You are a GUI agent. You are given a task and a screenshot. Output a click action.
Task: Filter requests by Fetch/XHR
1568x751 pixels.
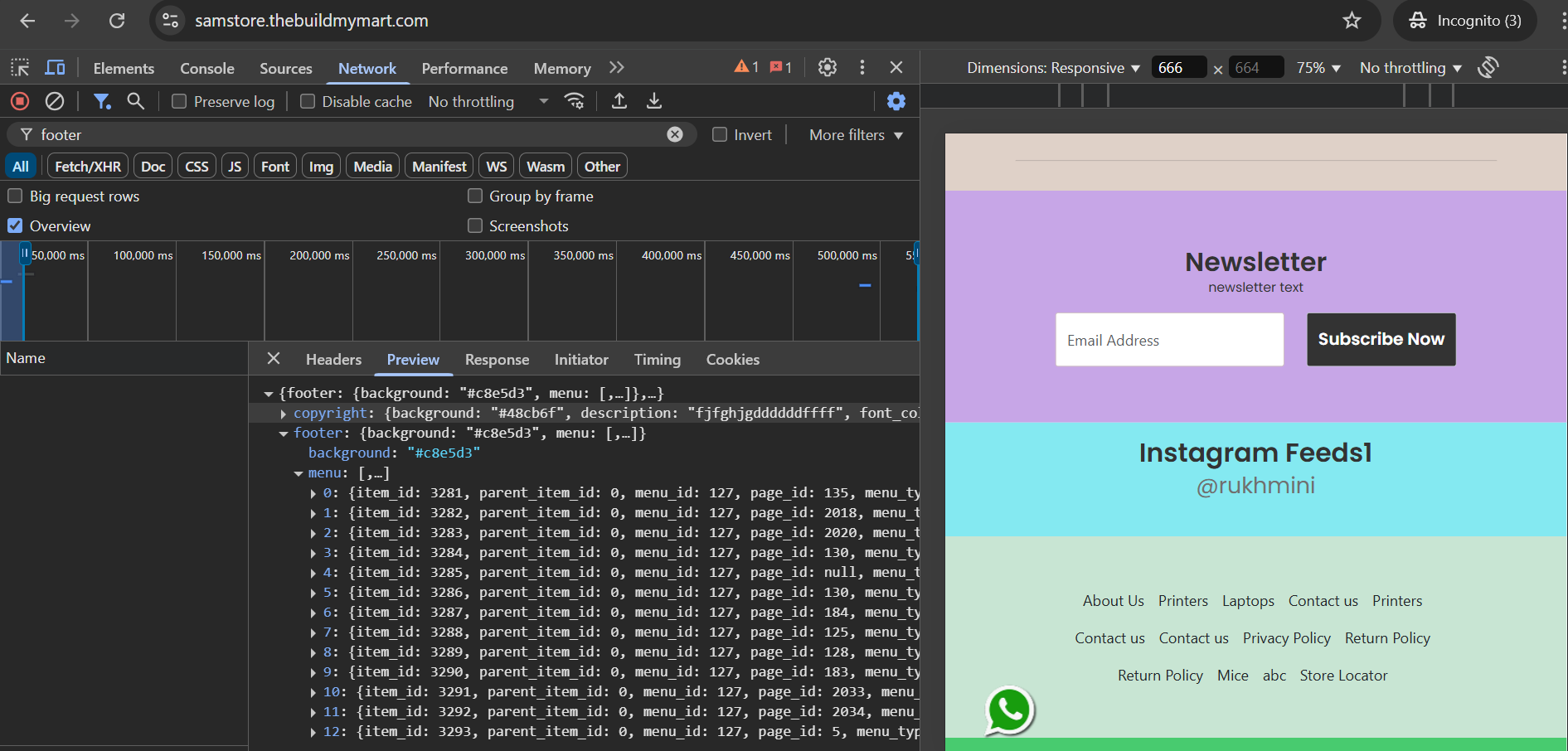pos(88,166)
